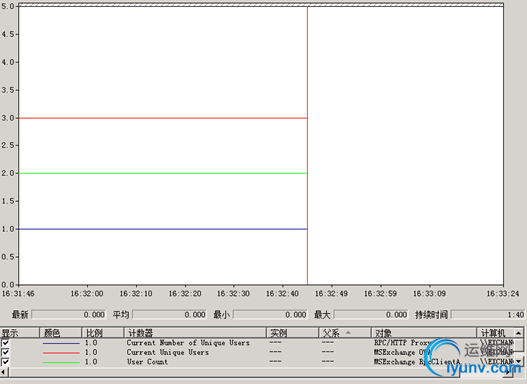
Task: Click the green color line in the legend
Action: coord(61,362)
